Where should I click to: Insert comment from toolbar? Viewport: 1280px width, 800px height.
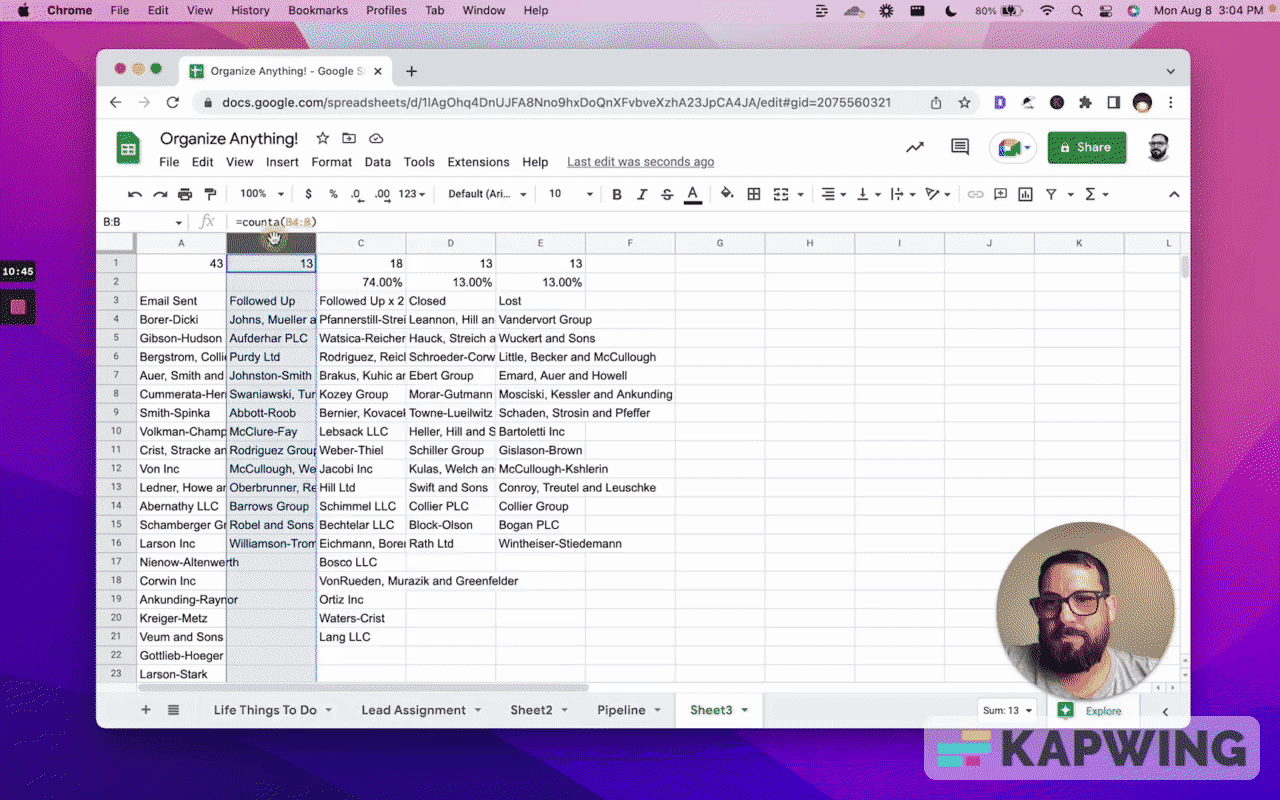[1000, 194]
